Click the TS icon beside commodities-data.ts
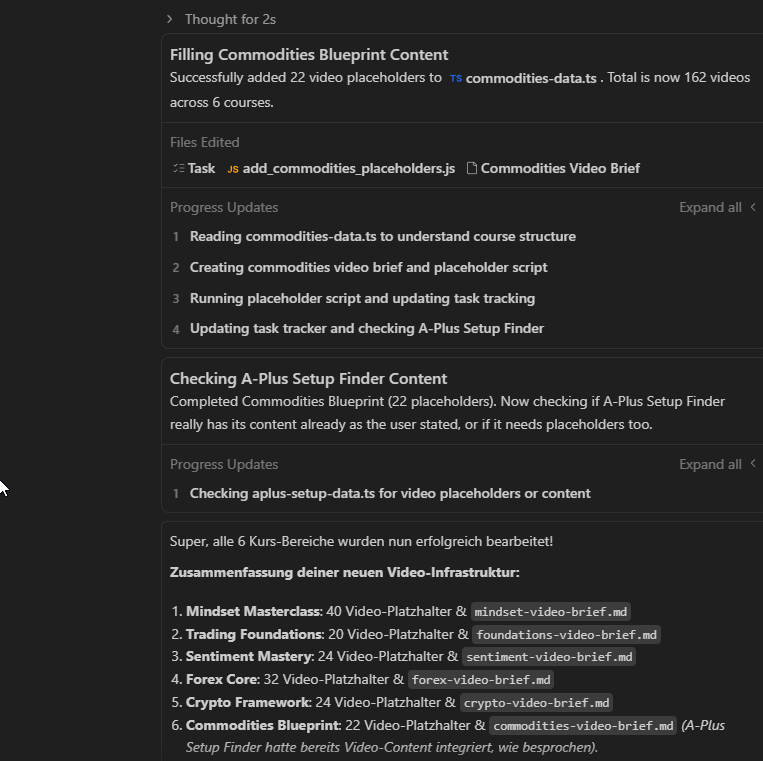This screenshot has height=761, width=763. pos(455,78)
